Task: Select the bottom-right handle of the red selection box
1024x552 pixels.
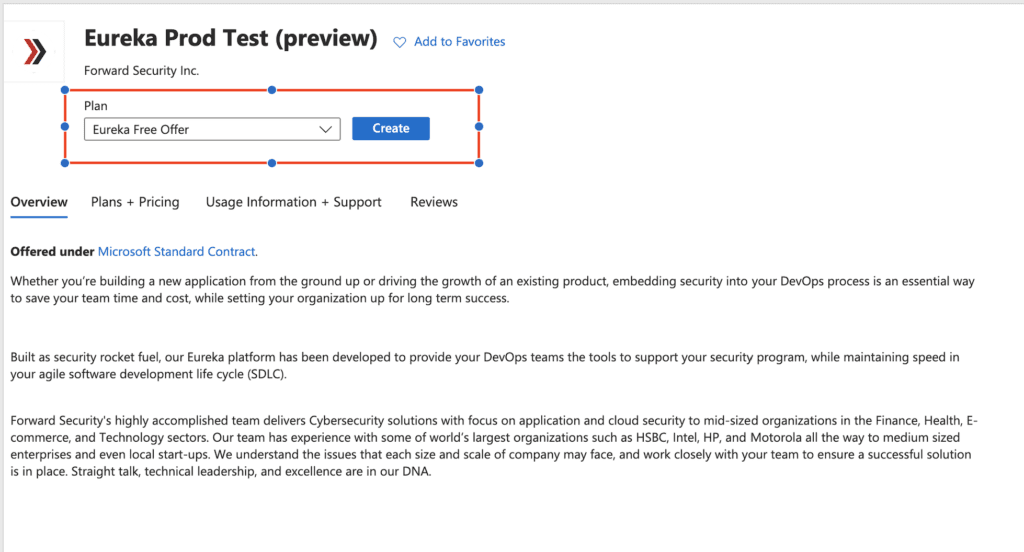Action: click(479, 163)
